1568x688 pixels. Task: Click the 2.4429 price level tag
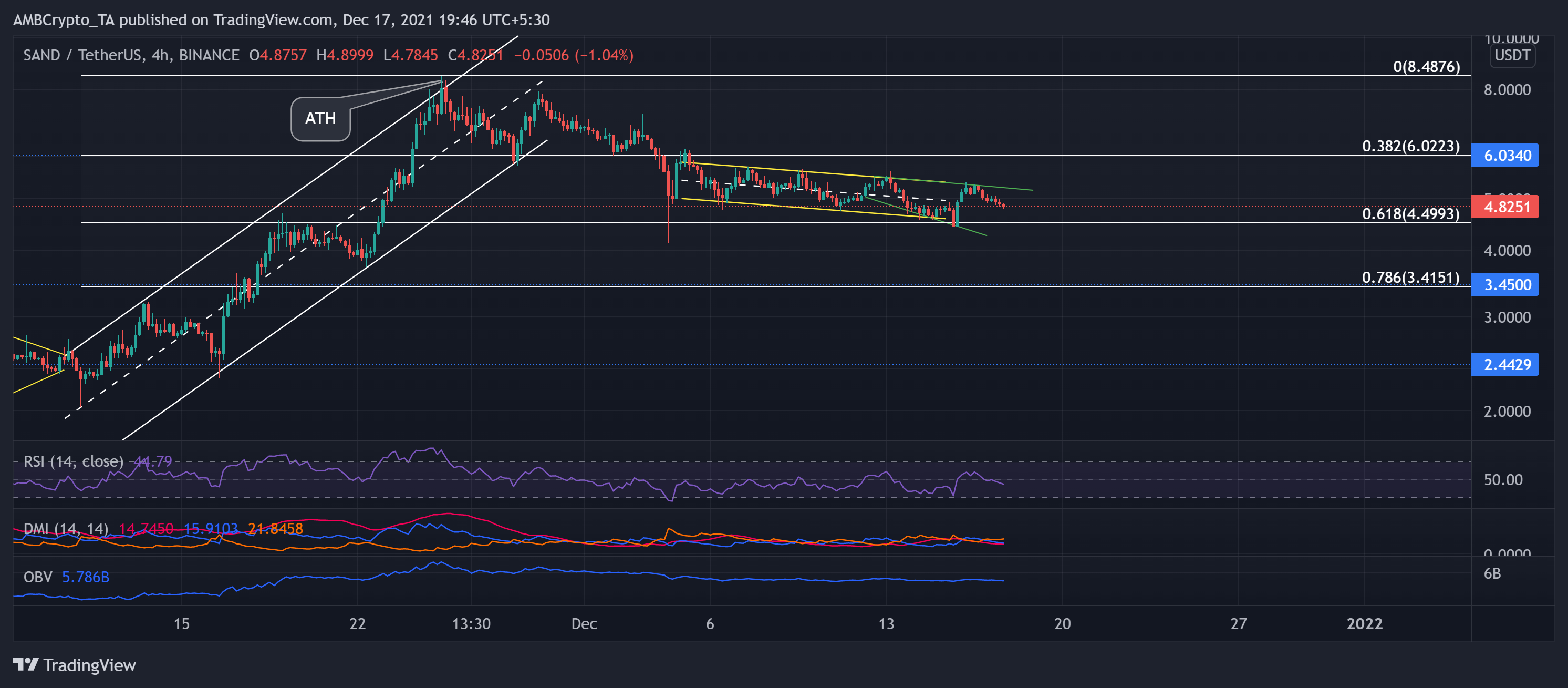point(1505,364)
